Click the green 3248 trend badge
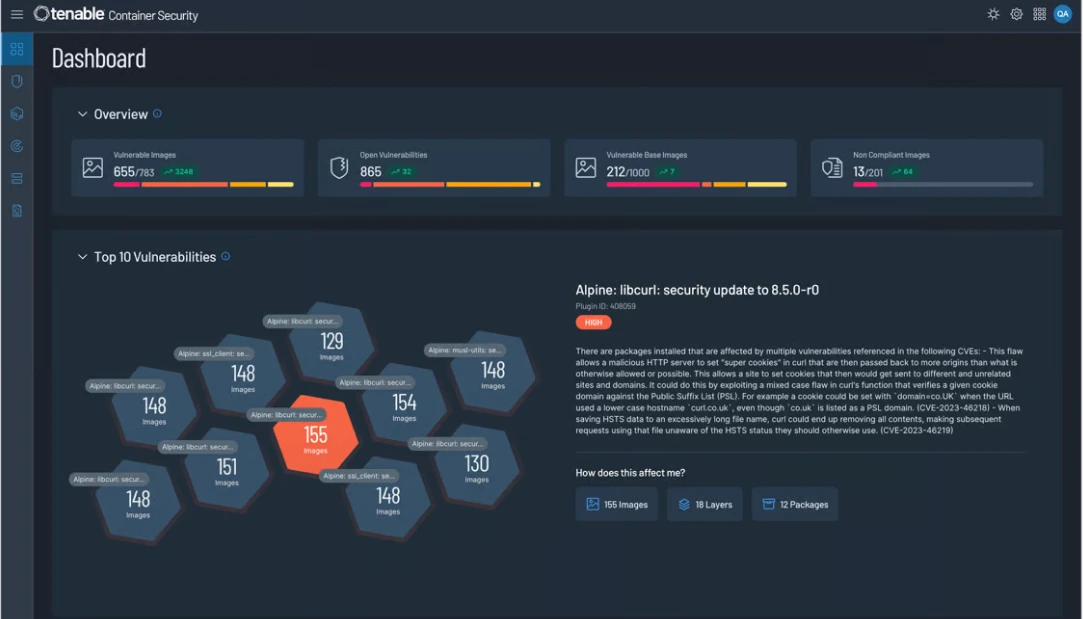1083x619 pixels. (179, 171)
